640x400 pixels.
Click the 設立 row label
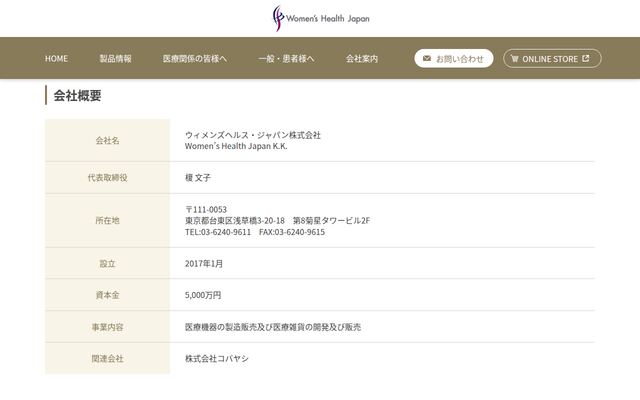point(107,264)
